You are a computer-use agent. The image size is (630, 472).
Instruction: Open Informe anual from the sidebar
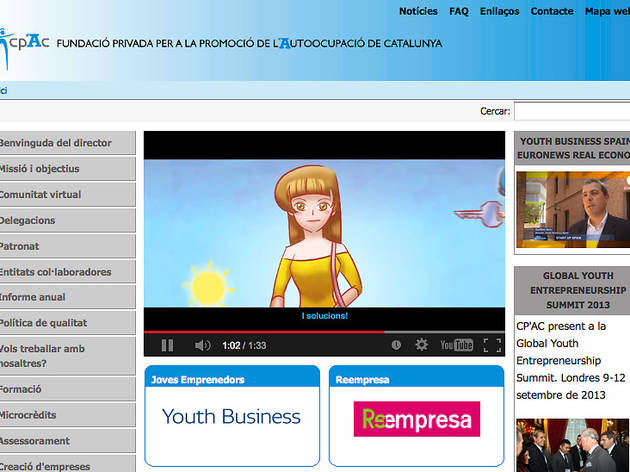point(68,297)
